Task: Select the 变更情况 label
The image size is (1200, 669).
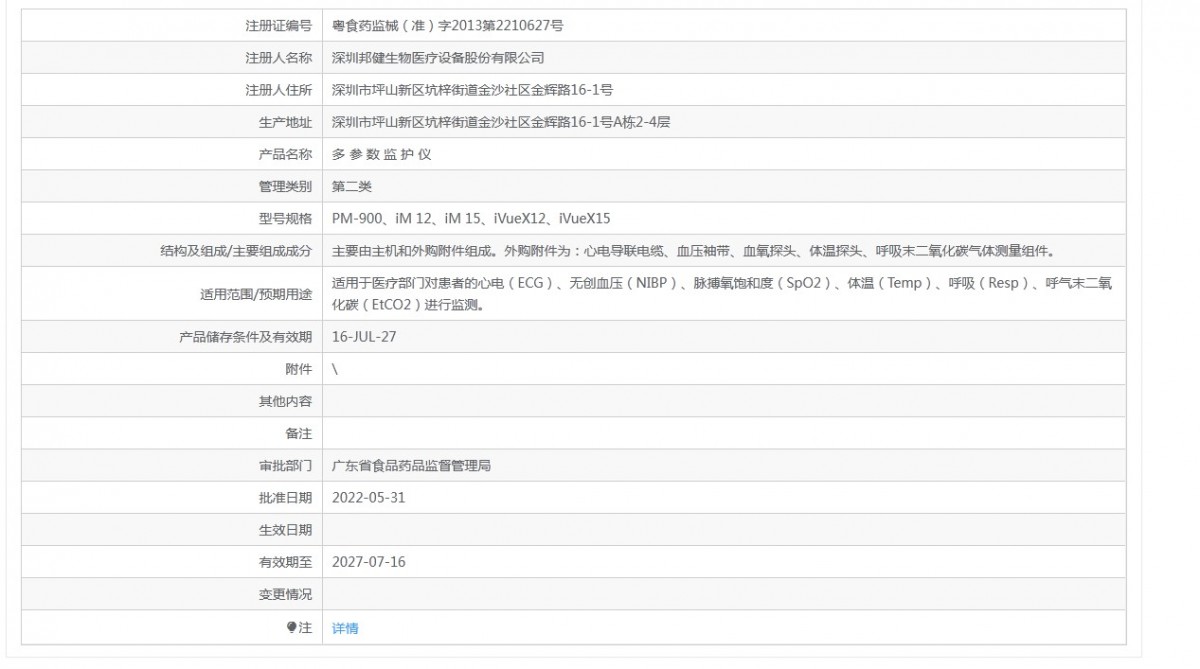Action: pyautogui.click(x=285, y=593)
